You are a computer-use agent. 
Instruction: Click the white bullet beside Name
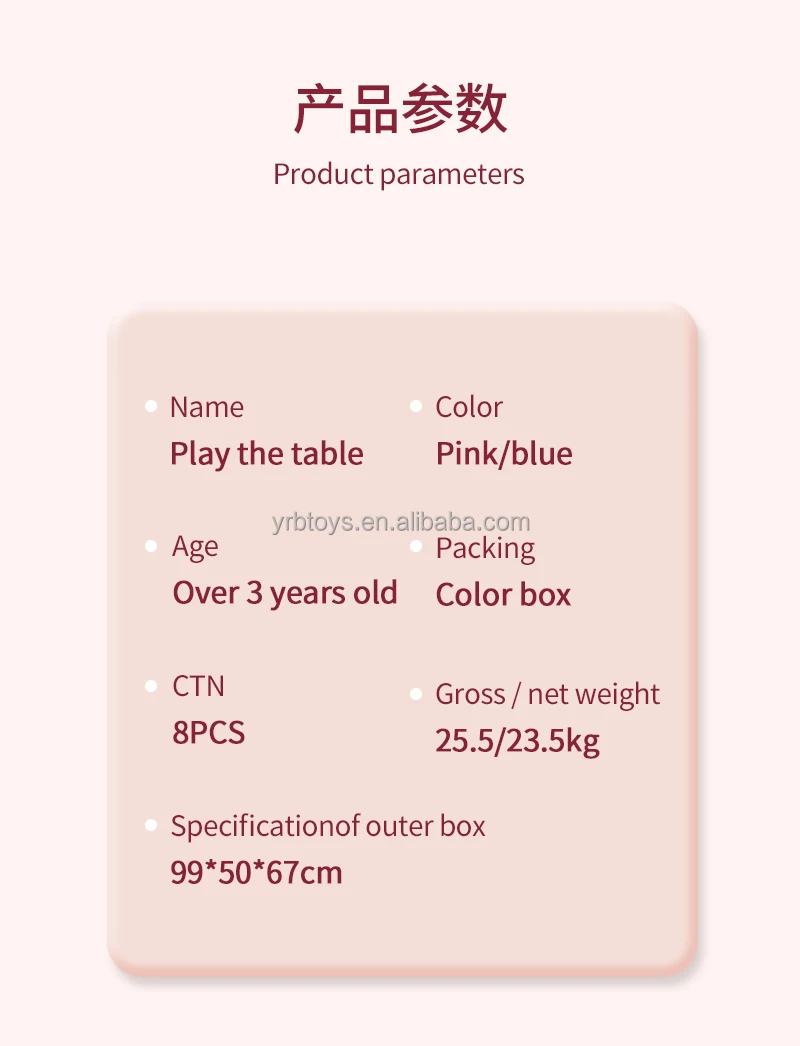[x=151, y=406]
